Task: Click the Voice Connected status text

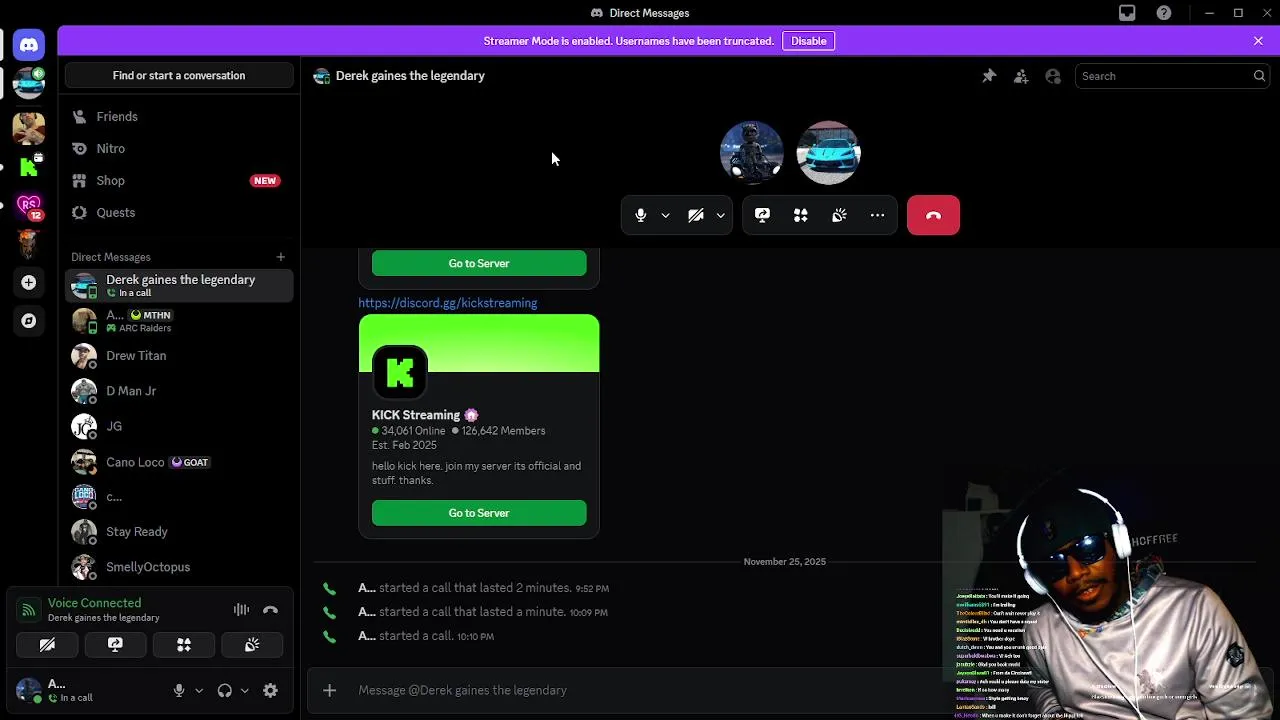Action: click(95, 603)
